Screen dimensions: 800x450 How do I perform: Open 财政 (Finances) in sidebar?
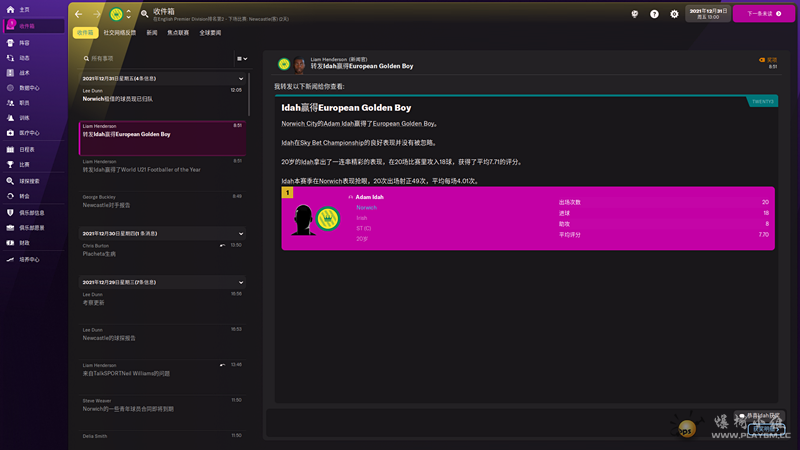click(x=24, y=242)
